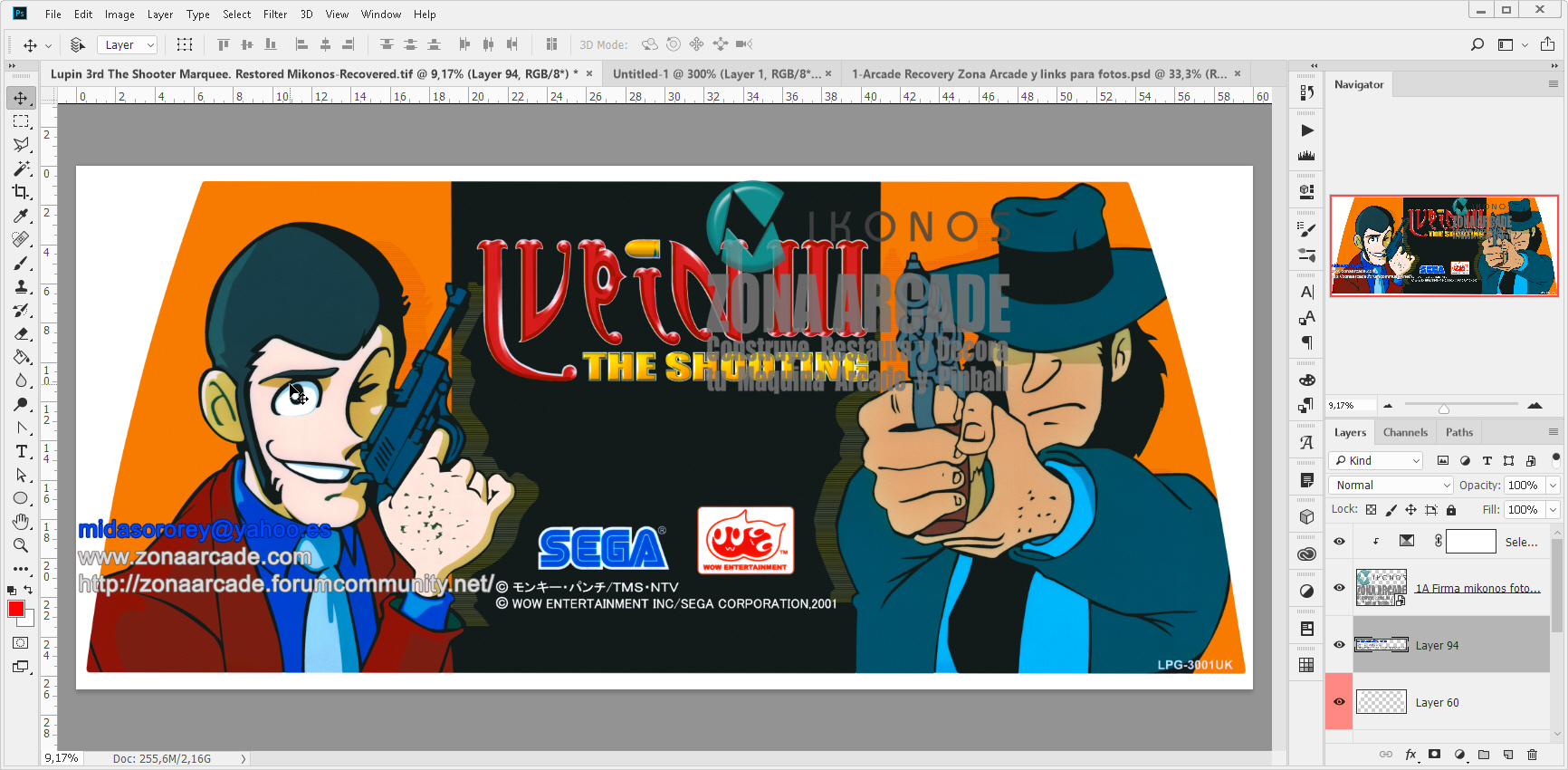Screen dimensions: 1568x770
Task: Select the Horizontal Type tool
Action: tap(21, 451)
